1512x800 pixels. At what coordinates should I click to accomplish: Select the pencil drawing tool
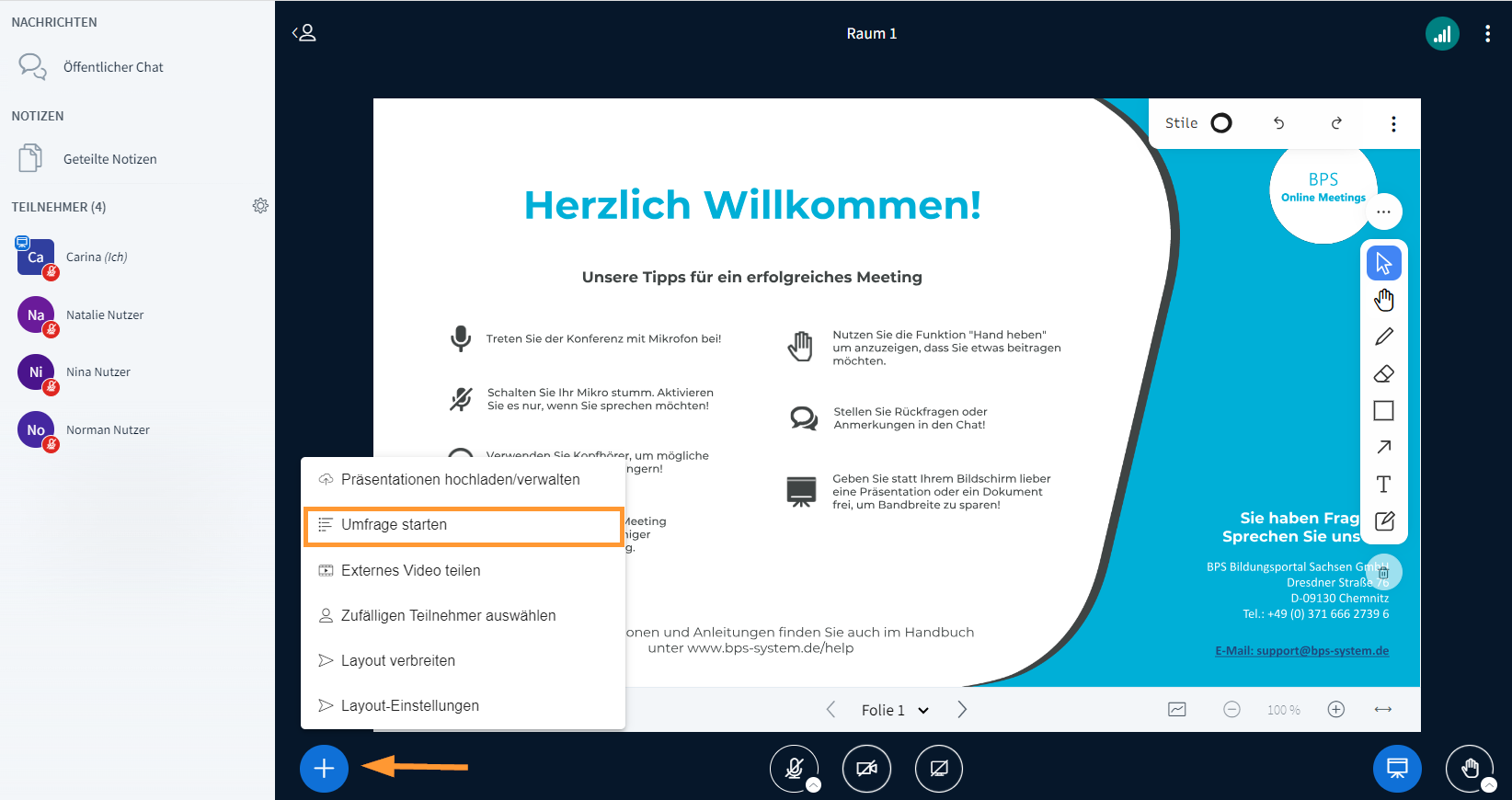(x=1383, y=337)
